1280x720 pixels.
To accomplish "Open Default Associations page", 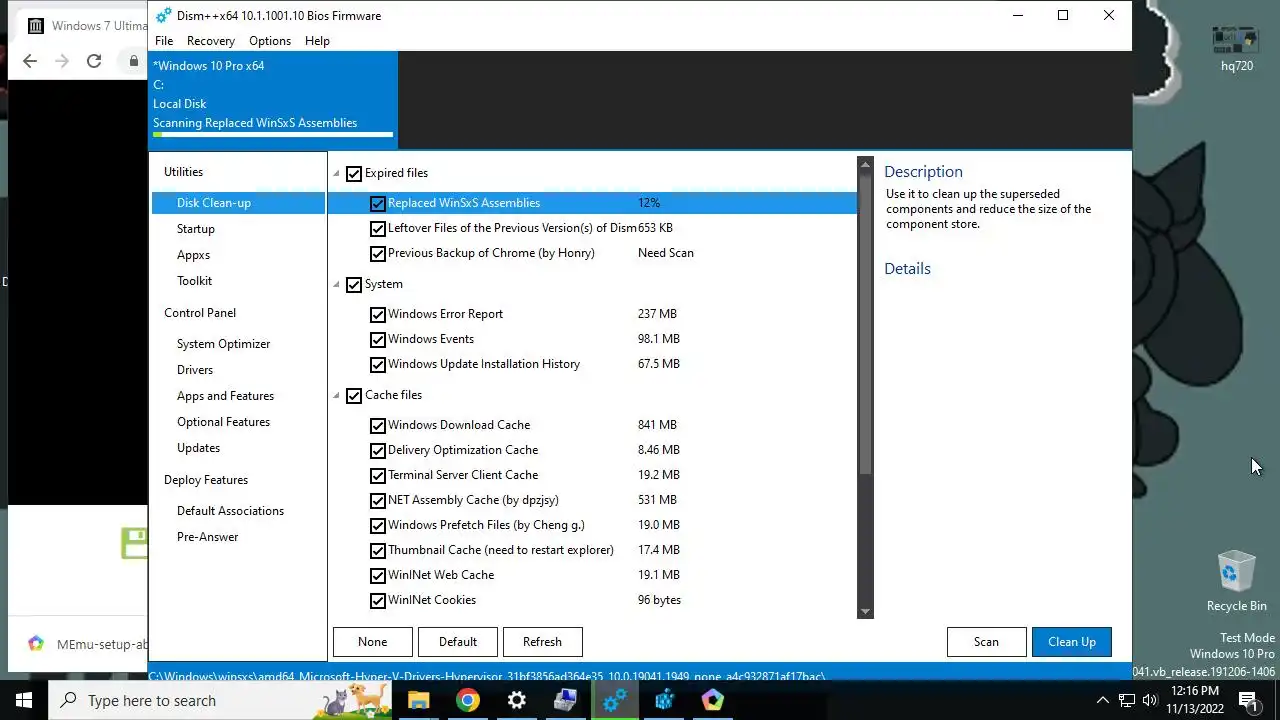I will [x=230, y=511].
